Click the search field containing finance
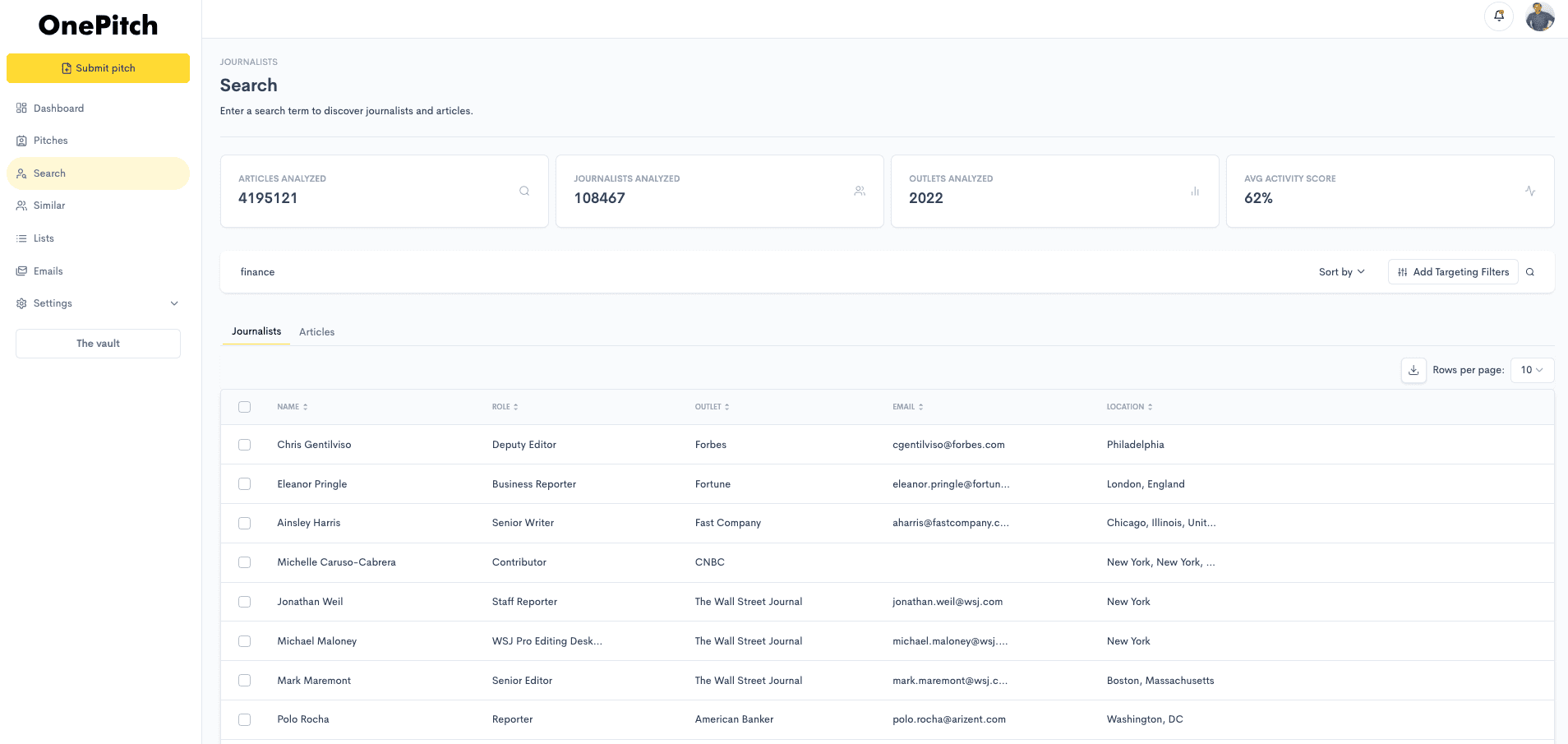Image resolution: width=1568 pixels, height=744 pixels. point(764,272)
